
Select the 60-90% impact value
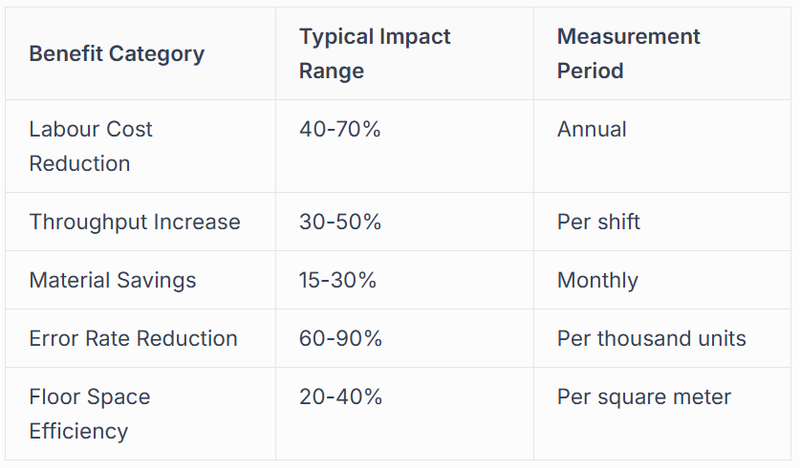pyautogui.click(x=340, y=338)
